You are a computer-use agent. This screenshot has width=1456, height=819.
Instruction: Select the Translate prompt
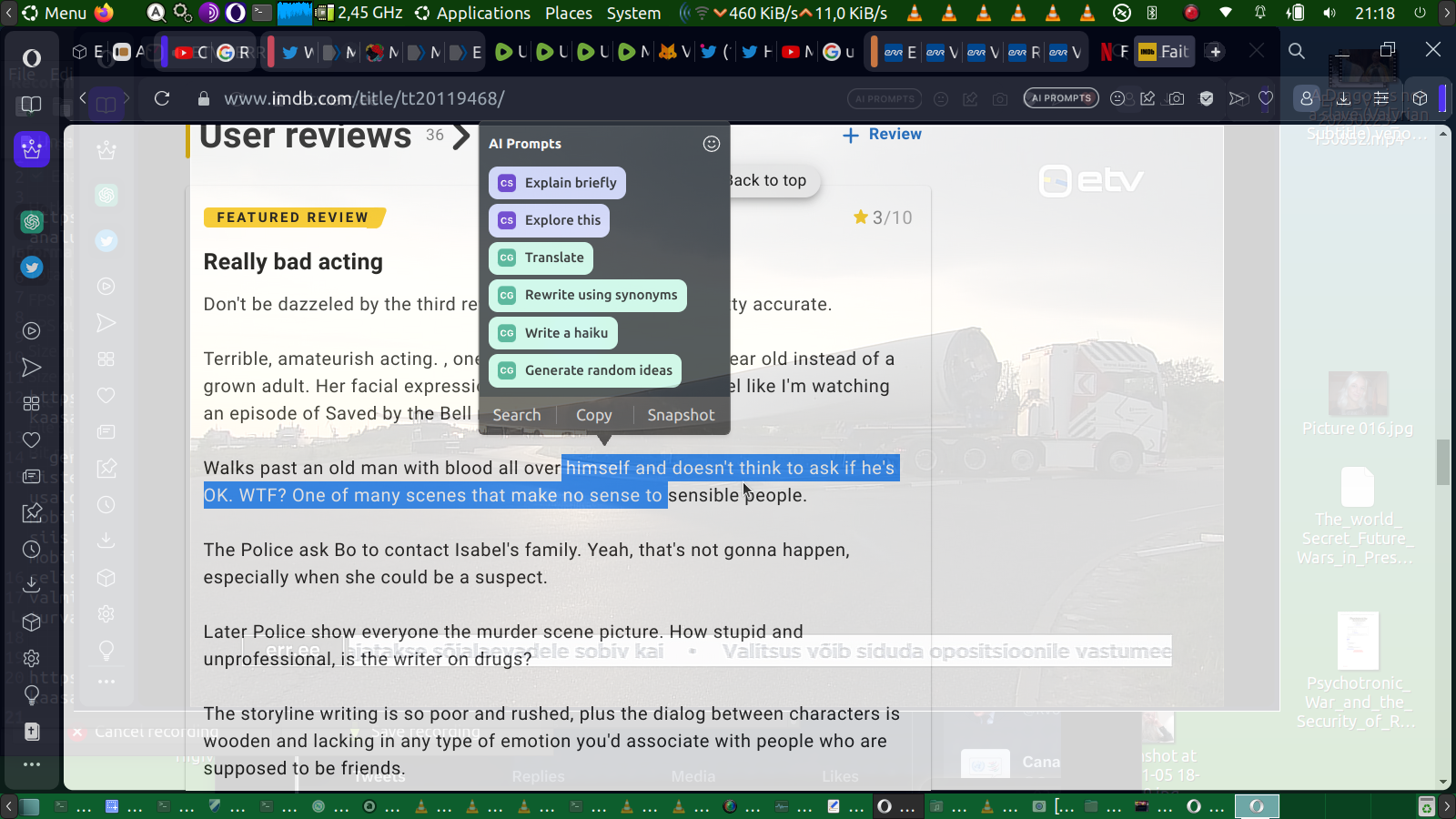pos(541,258)
